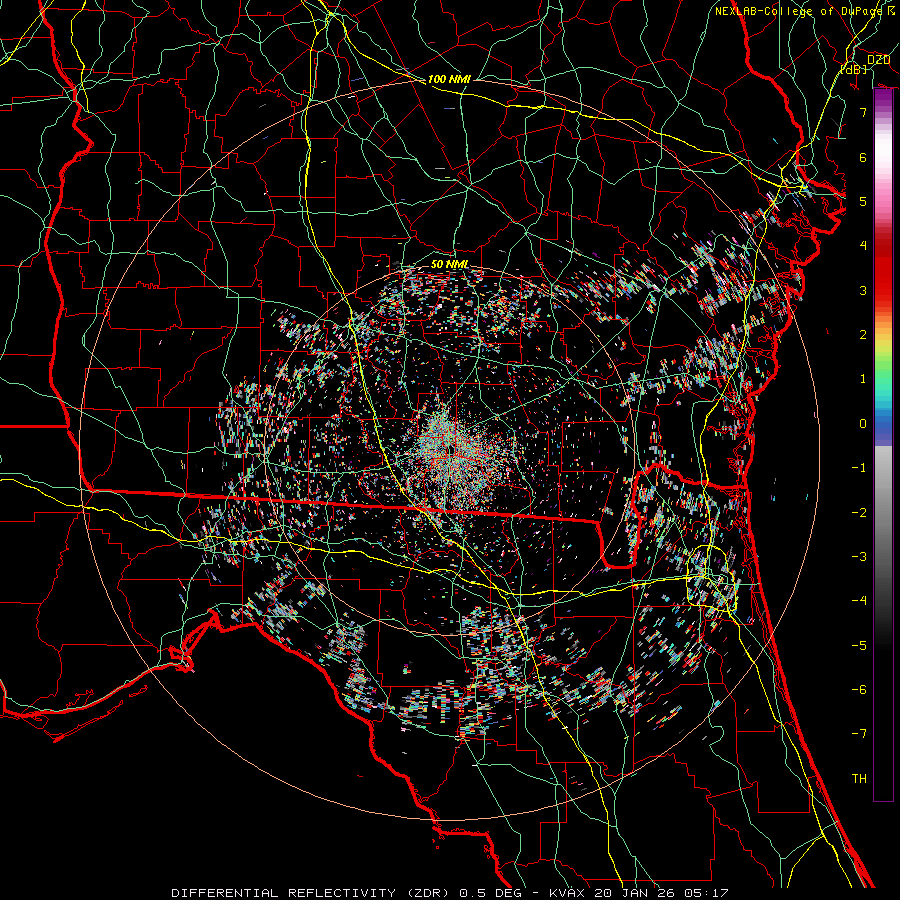This screenshot has height=900, width=900.
Task: Click the positive "2" scale value
Action: (863, 335)
